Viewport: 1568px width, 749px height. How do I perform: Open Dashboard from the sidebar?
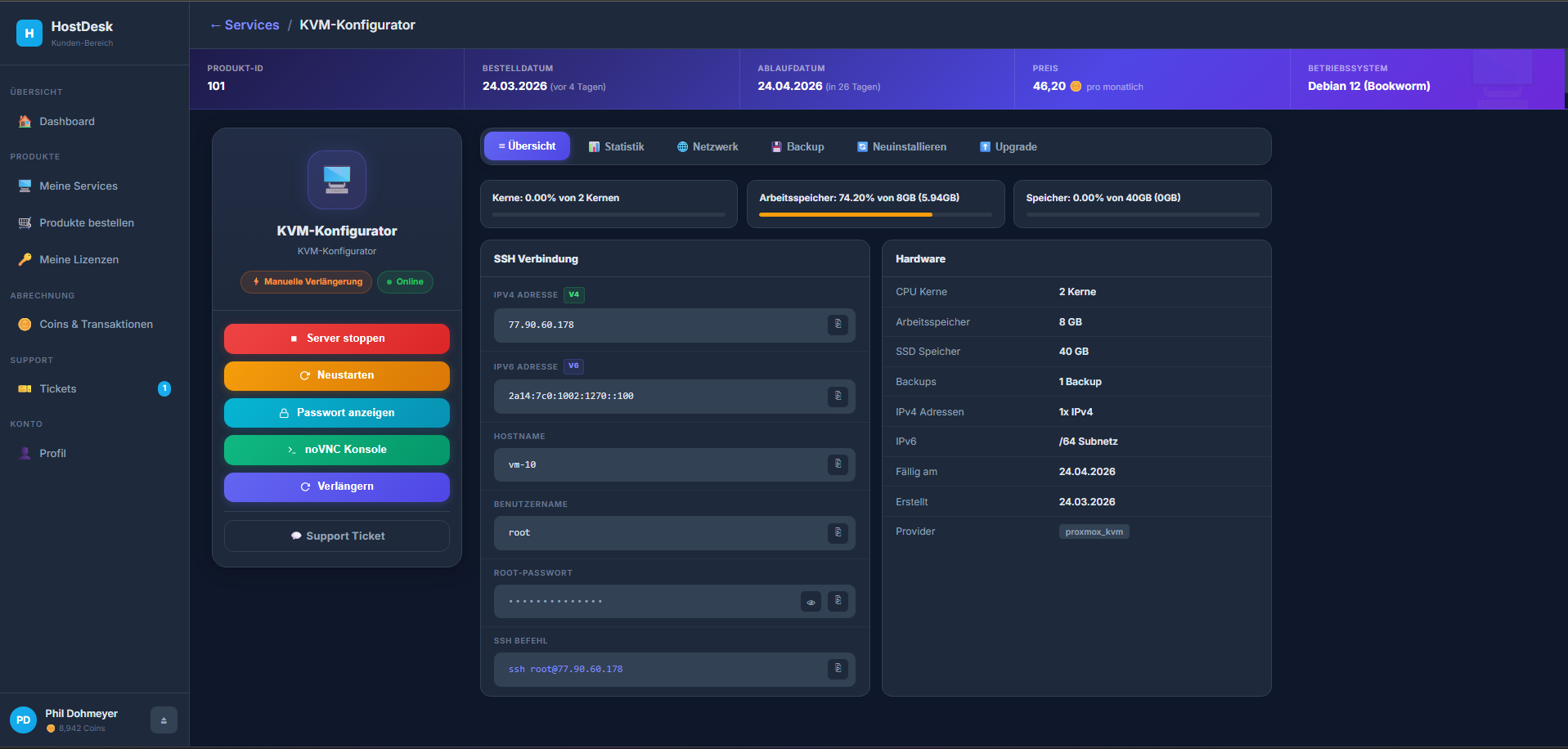point(67,121)
